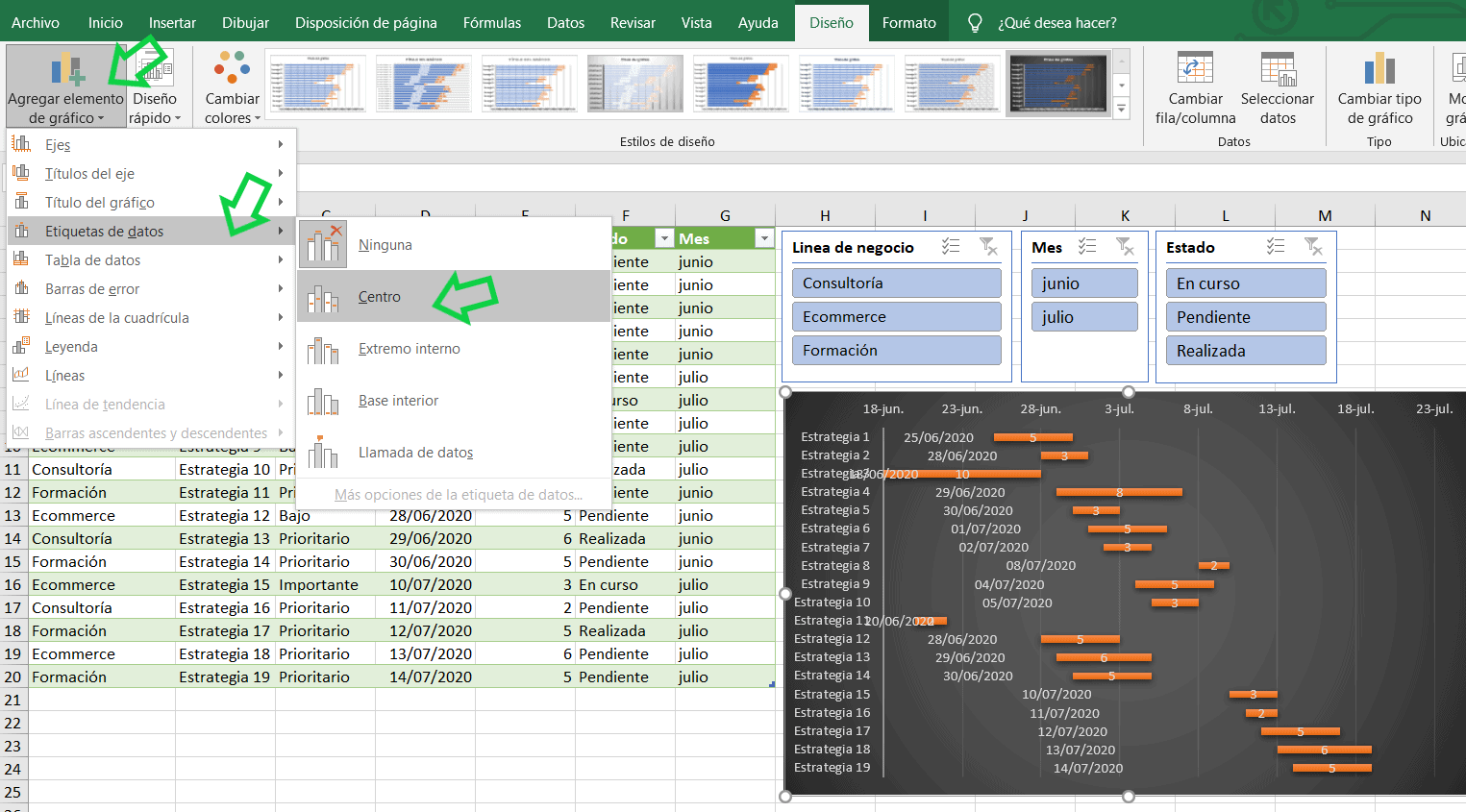Select the orange bar for Estrategia 4

[x=1119, y=492]
